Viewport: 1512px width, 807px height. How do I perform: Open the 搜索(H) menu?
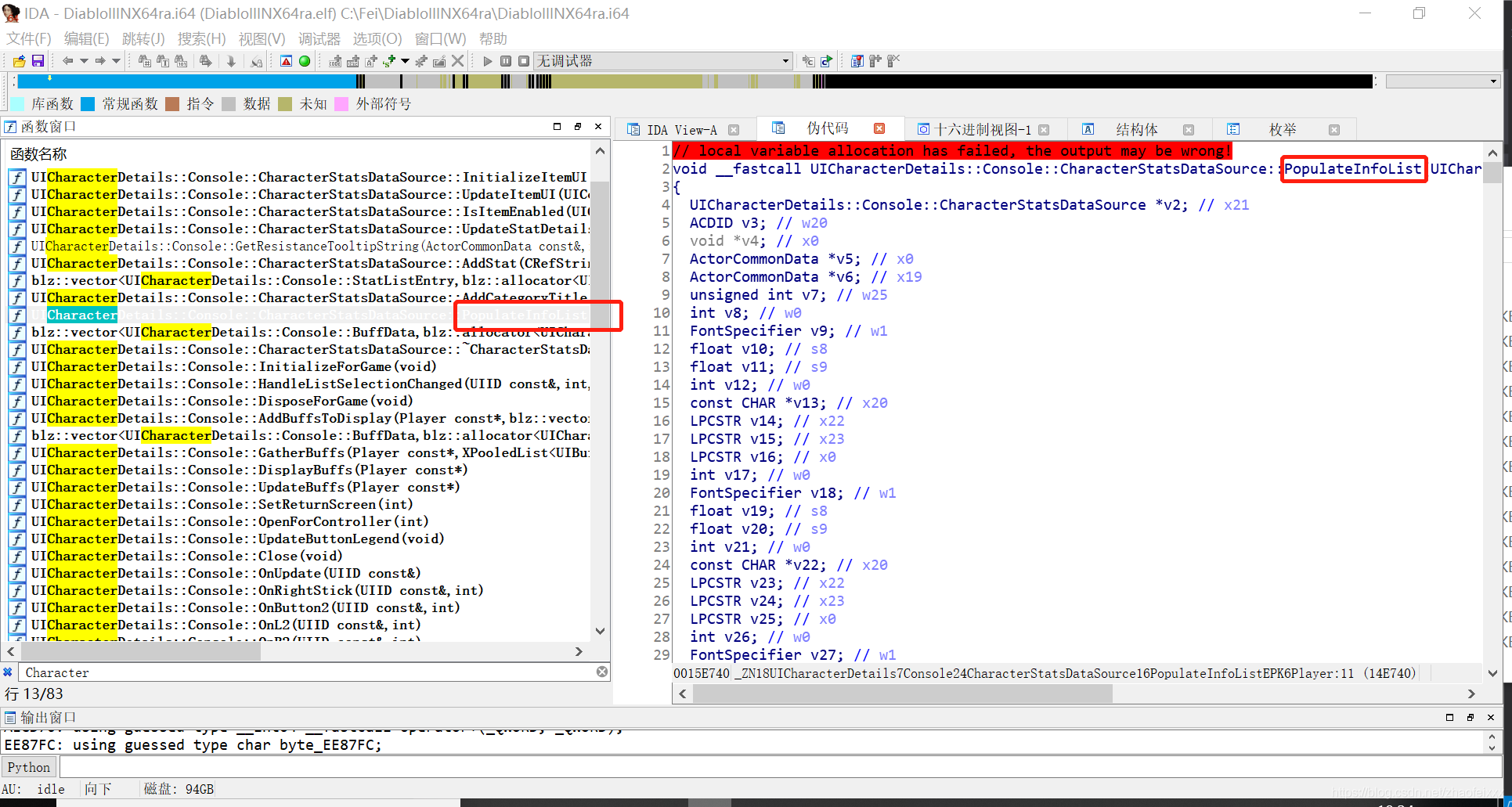(201, 38)
